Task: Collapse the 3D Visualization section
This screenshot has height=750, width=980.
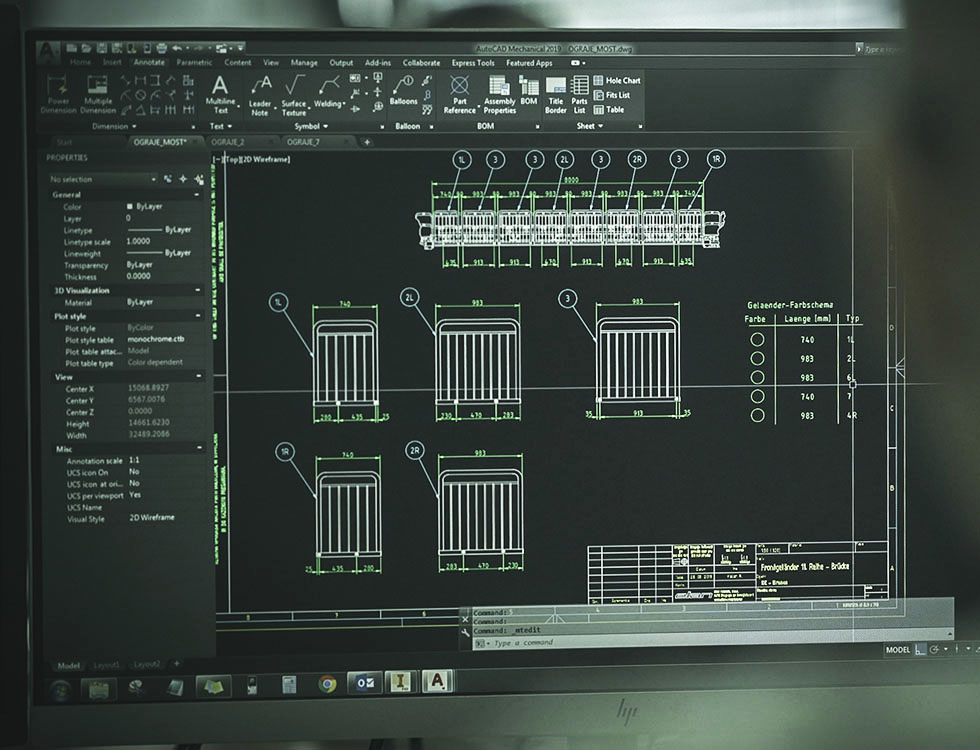Action: tap(198, 291)
